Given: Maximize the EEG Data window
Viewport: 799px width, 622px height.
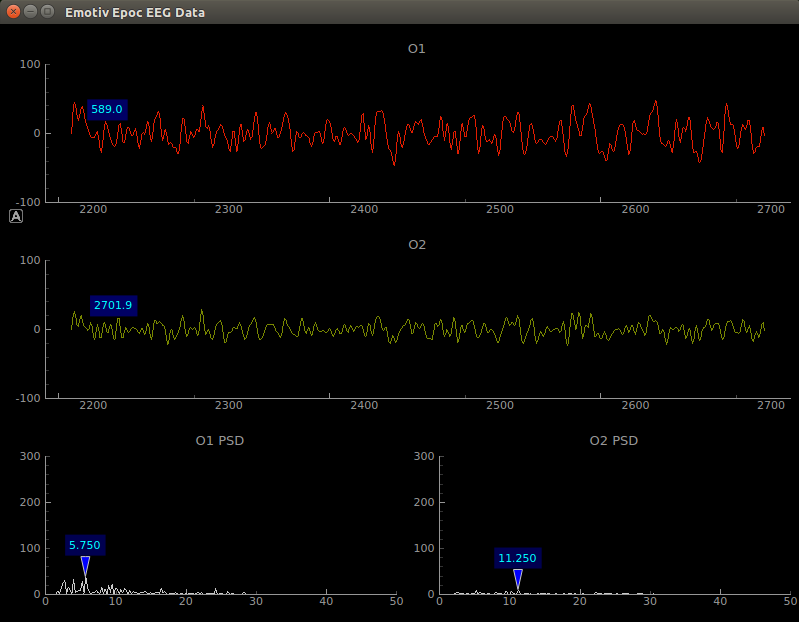Looking at the screenshot, I should click(49, 12).
